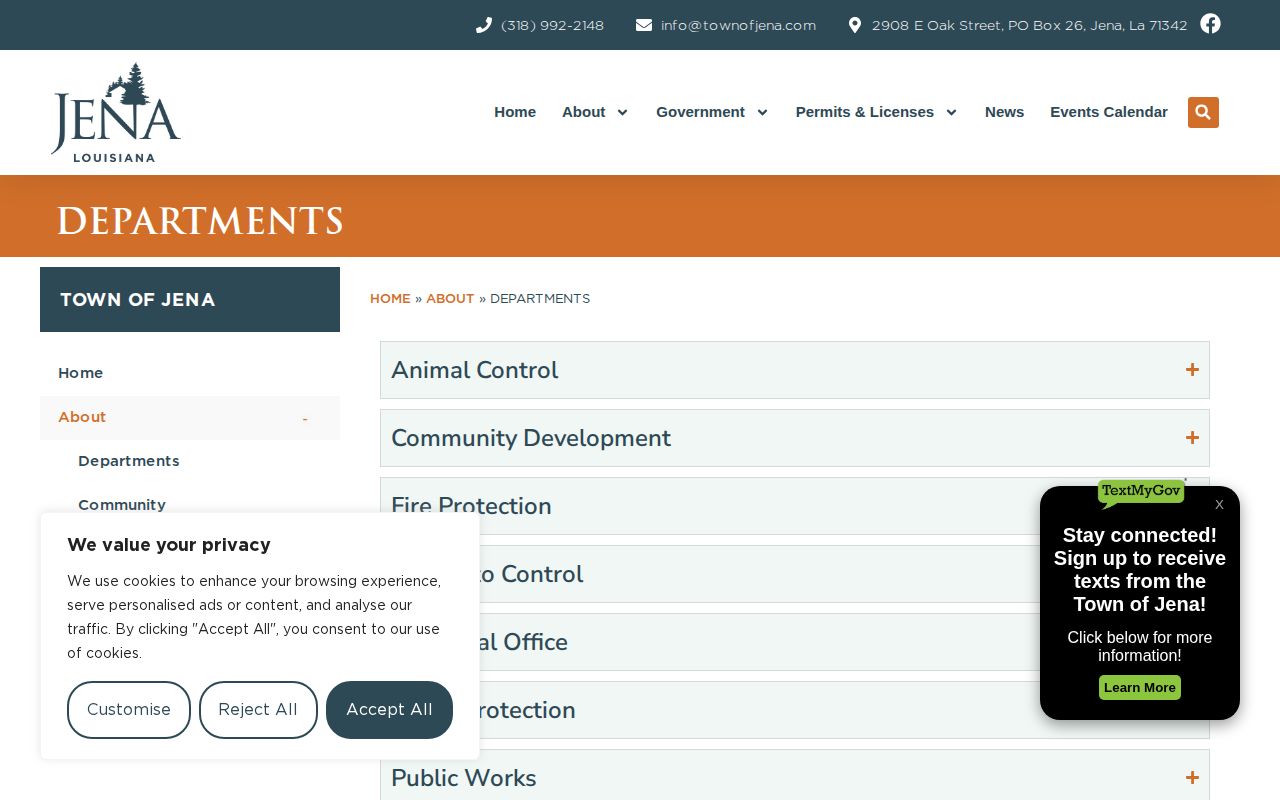Call the (318) 992-2148 phone link
The height and width of the screenshot is (800, 1280).
[552, 25]
